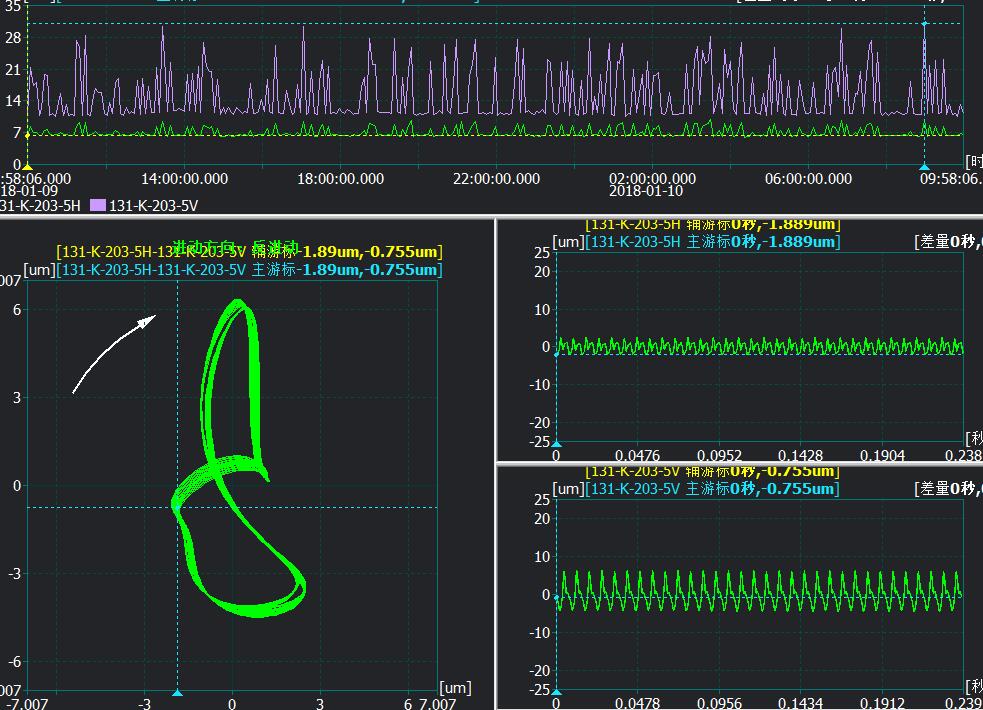Click the orbit cyan 主游标 readout -1.89um,-0.755um
The image size is (983, 710).
coord(250,270)
